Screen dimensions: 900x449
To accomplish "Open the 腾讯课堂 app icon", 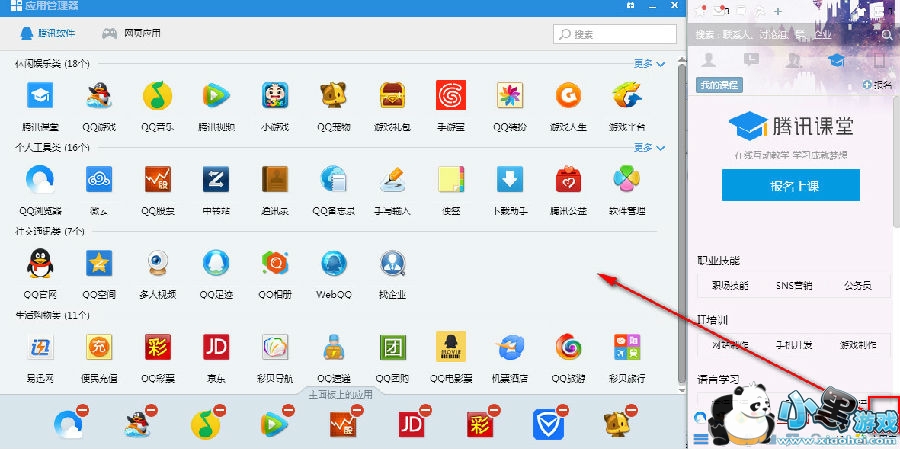I will coord(40,95).
